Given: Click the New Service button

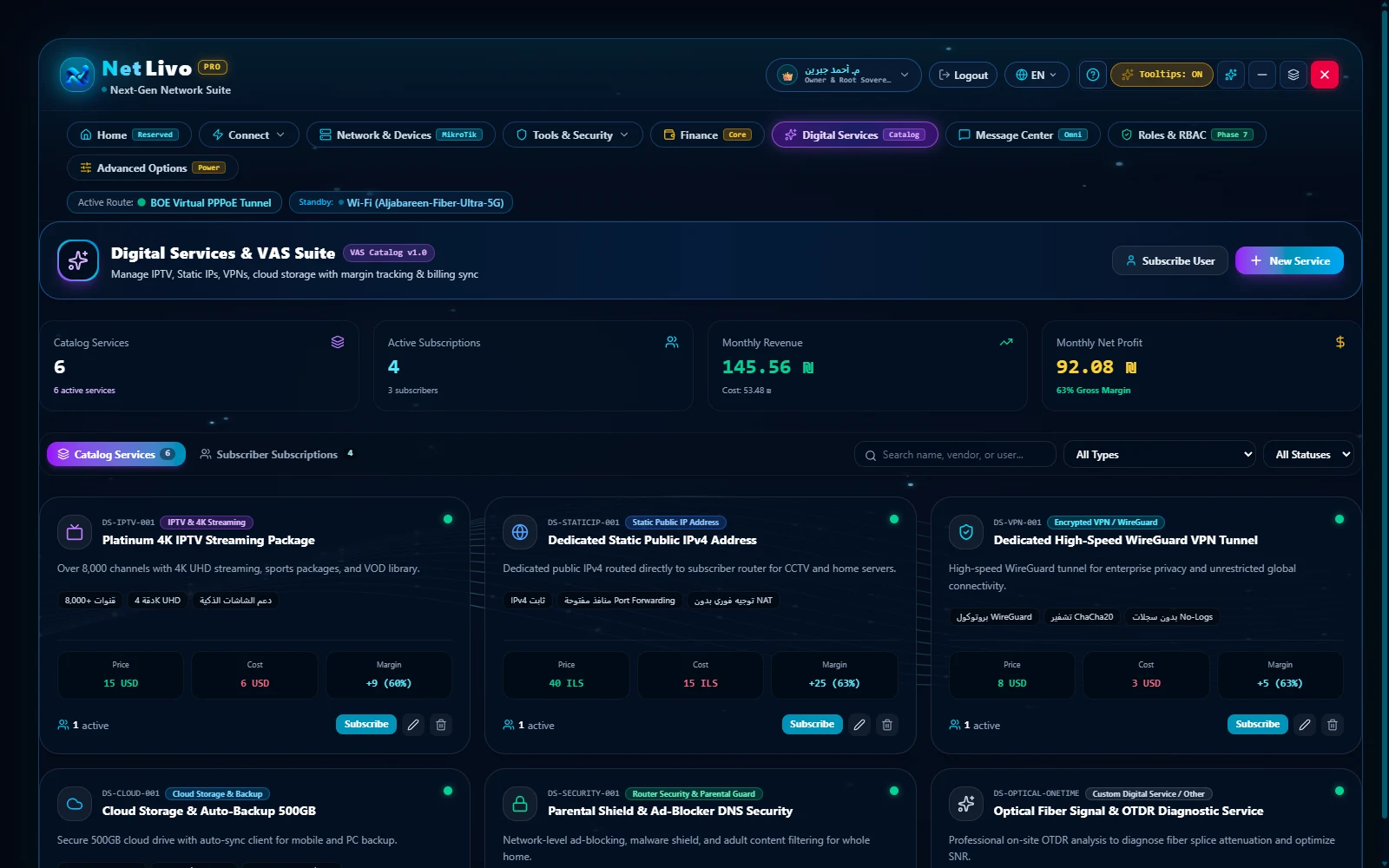Looking at the screenshot, I should 1289,260.
